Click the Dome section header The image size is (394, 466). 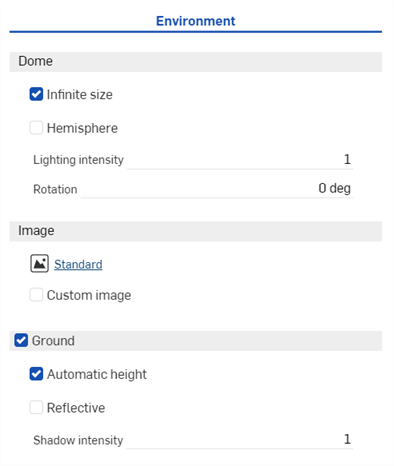click(x=196, y=62)
